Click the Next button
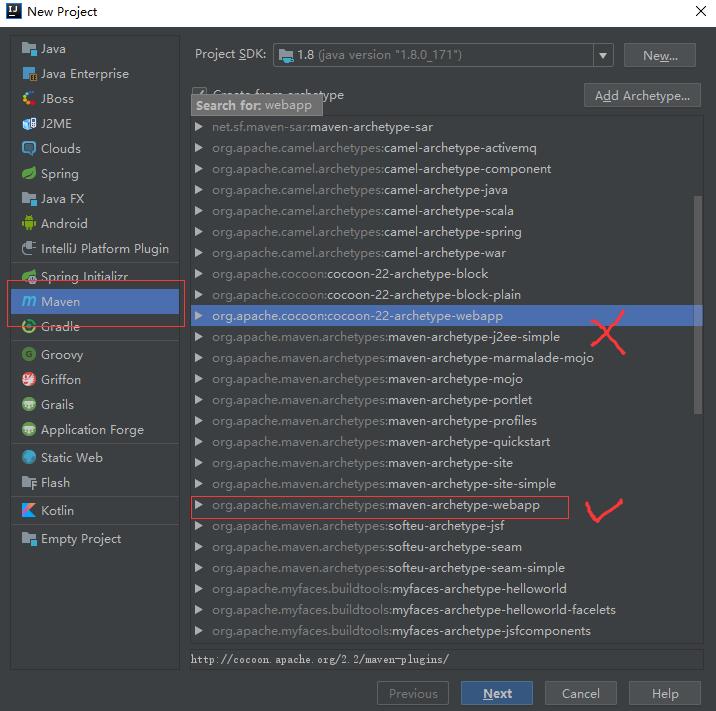716x711 pixels. point(496,693)
